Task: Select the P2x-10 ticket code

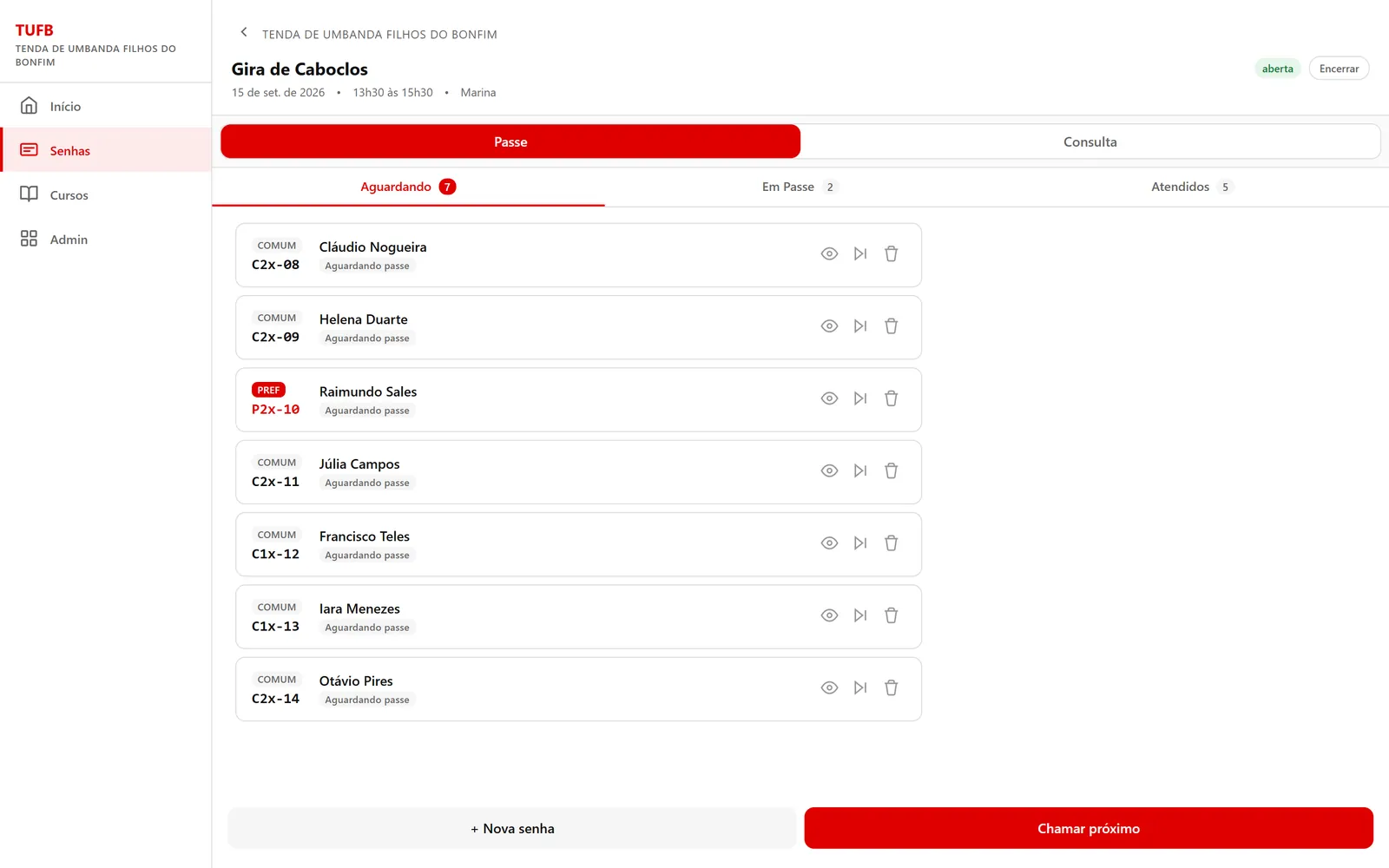Action: [275, 410]
